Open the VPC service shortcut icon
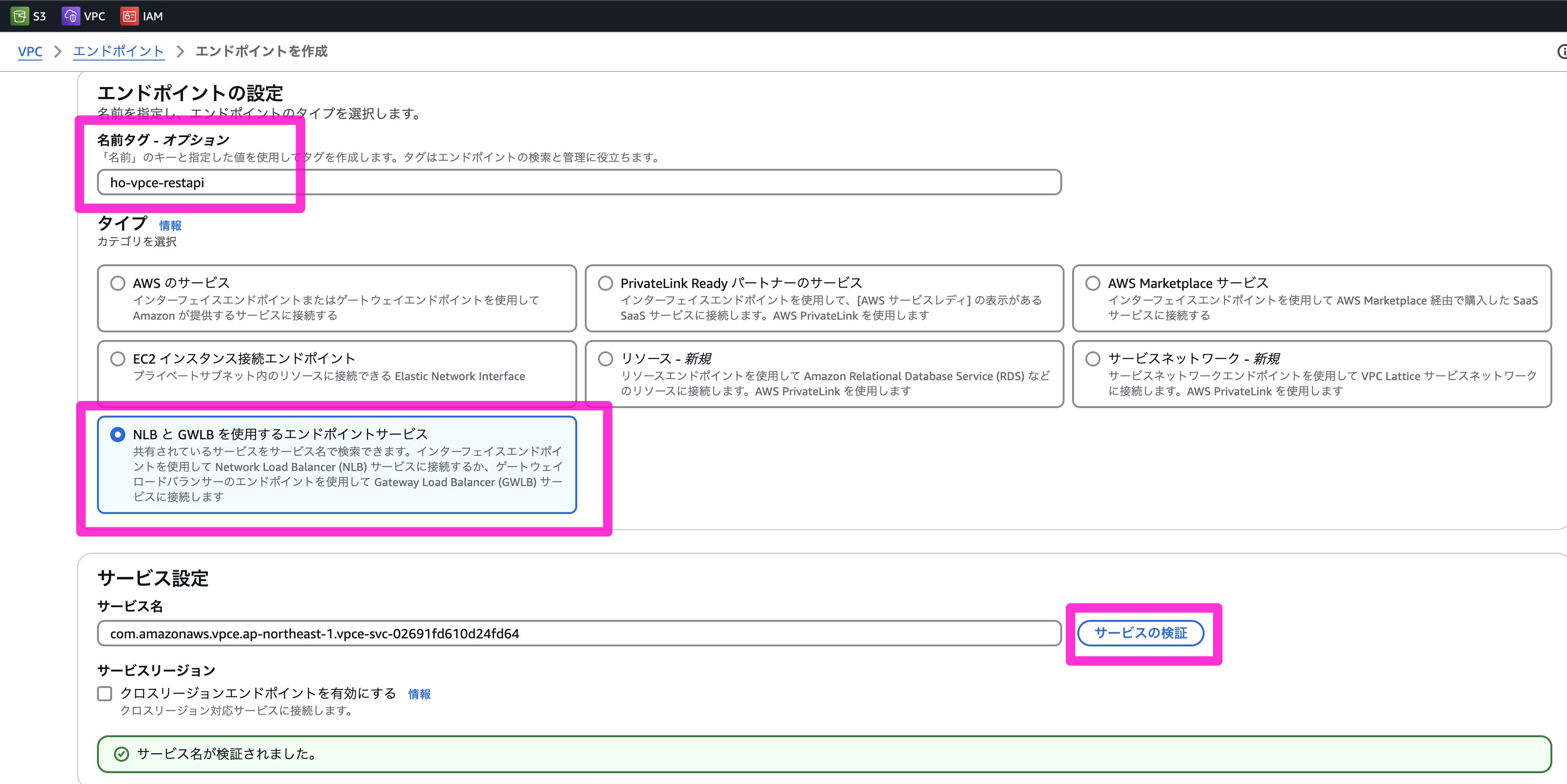Viewport: 1567px width, 784px height. (70, 16)
